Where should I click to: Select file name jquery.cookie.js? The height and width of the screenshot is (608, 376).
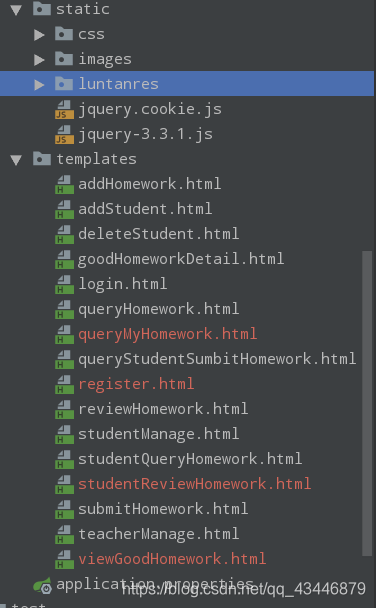pos(150,109)
